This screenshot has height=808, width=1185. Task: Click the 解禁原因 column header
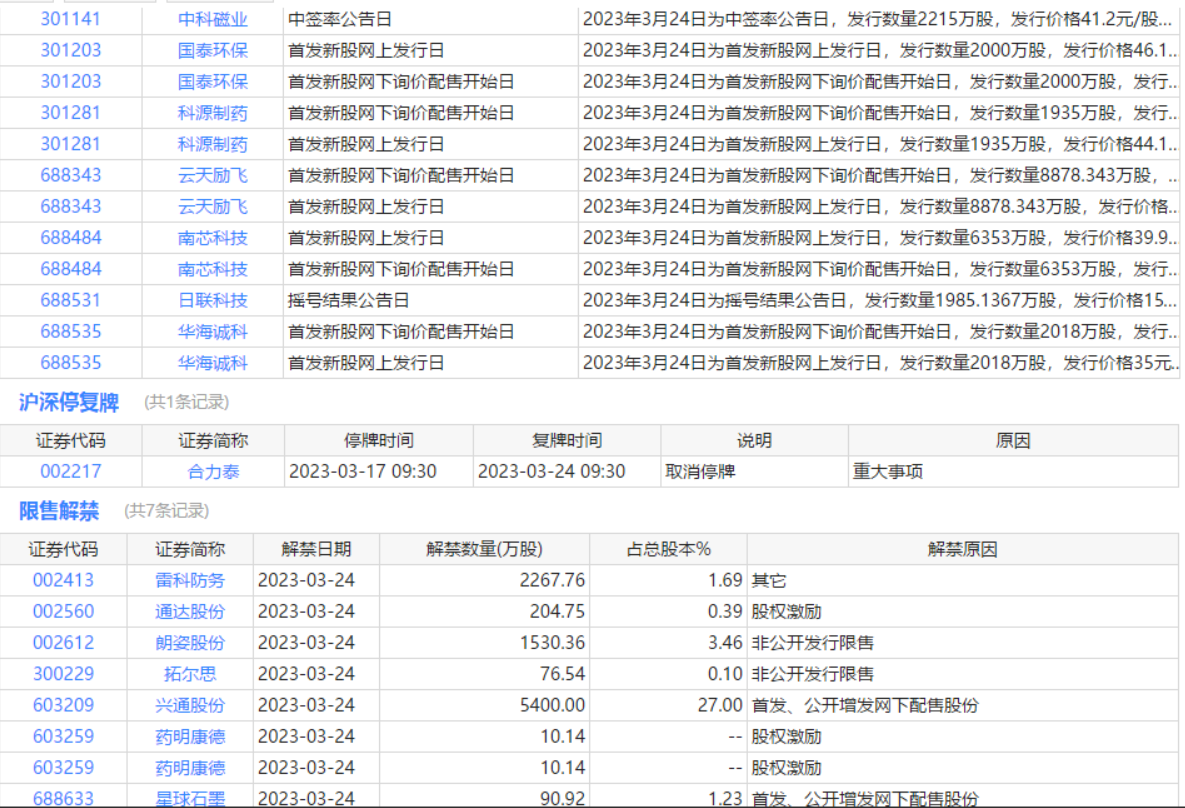click(x=962, y=550)
